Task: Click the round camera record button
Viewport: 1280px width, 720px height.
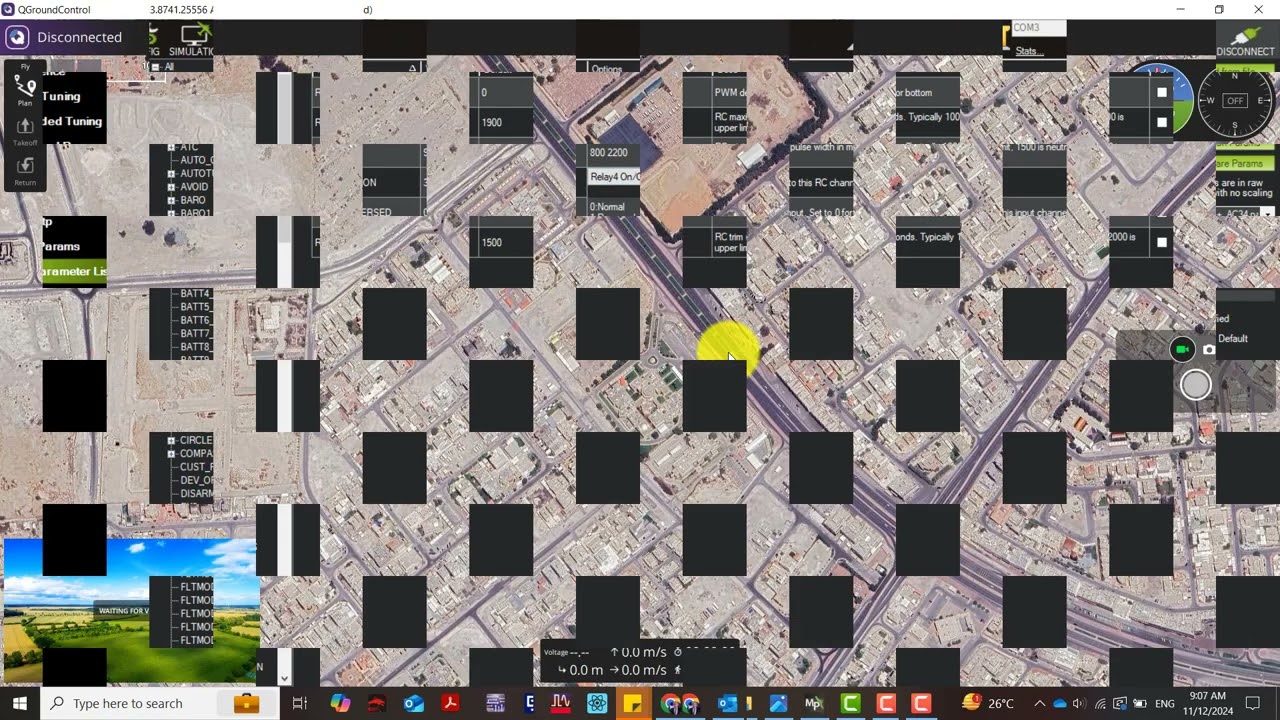Action: 1195,385
